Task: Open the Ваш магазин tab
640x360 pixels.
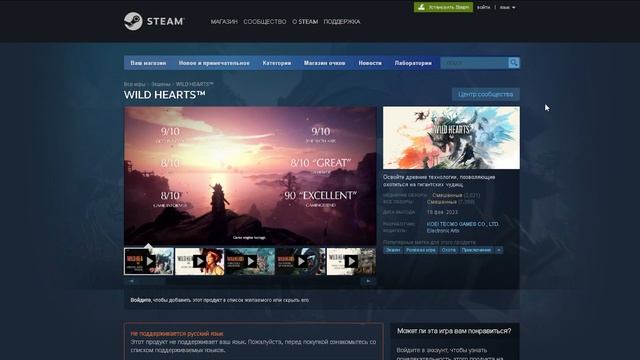Action: click(x=148, y=63)
